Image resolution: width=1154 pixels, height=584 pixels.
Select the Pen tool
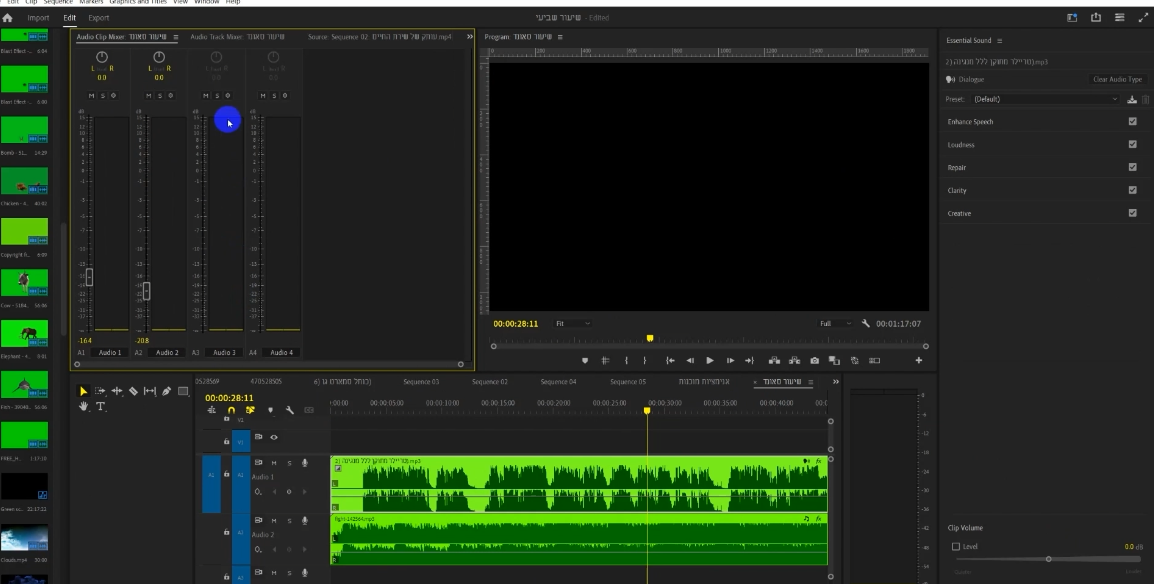[167, 391]
